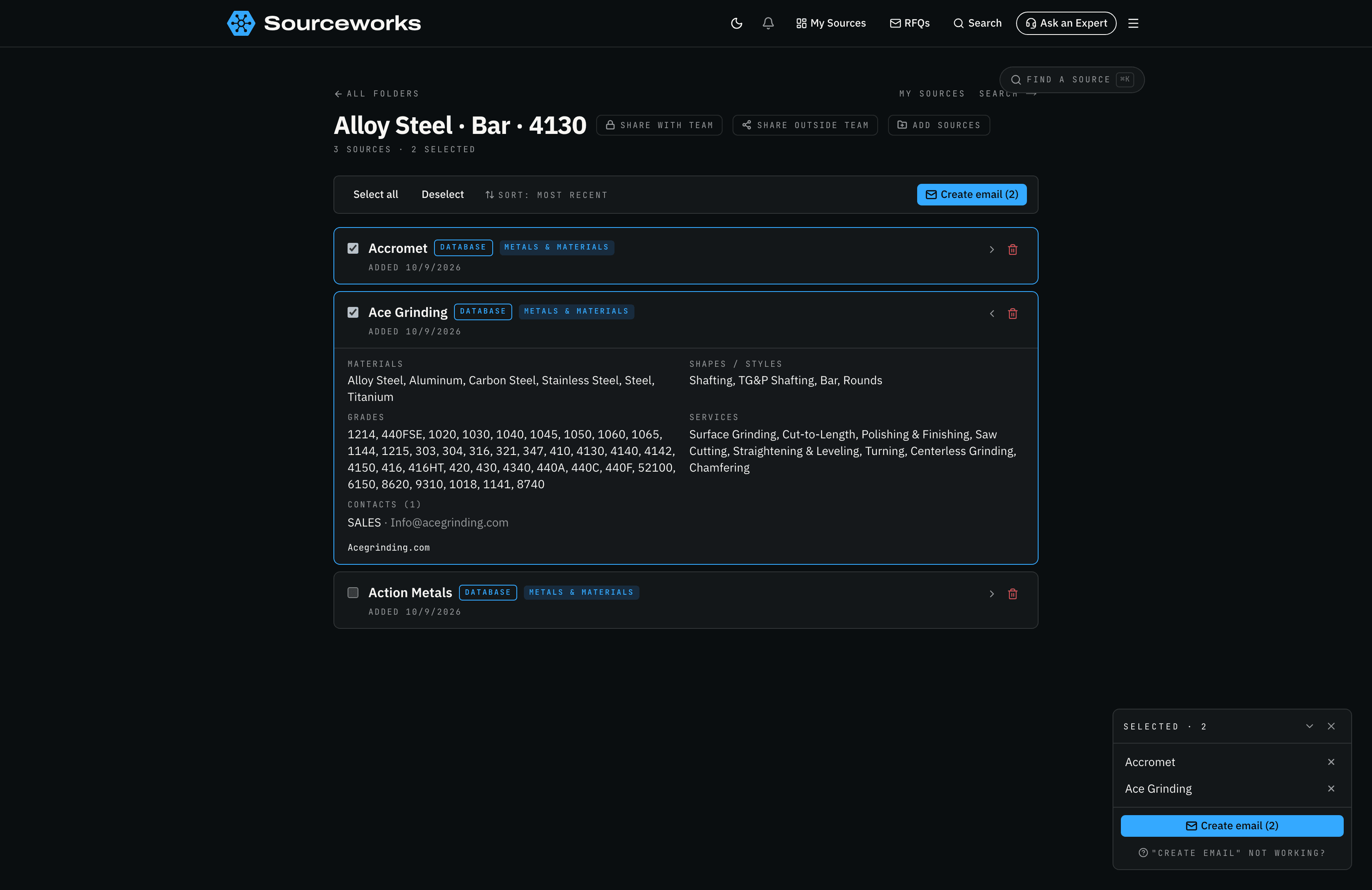Click the Ace Grinding source name heading
The width and height of the screenshot is (1372, 890).
tap(407, 312)
